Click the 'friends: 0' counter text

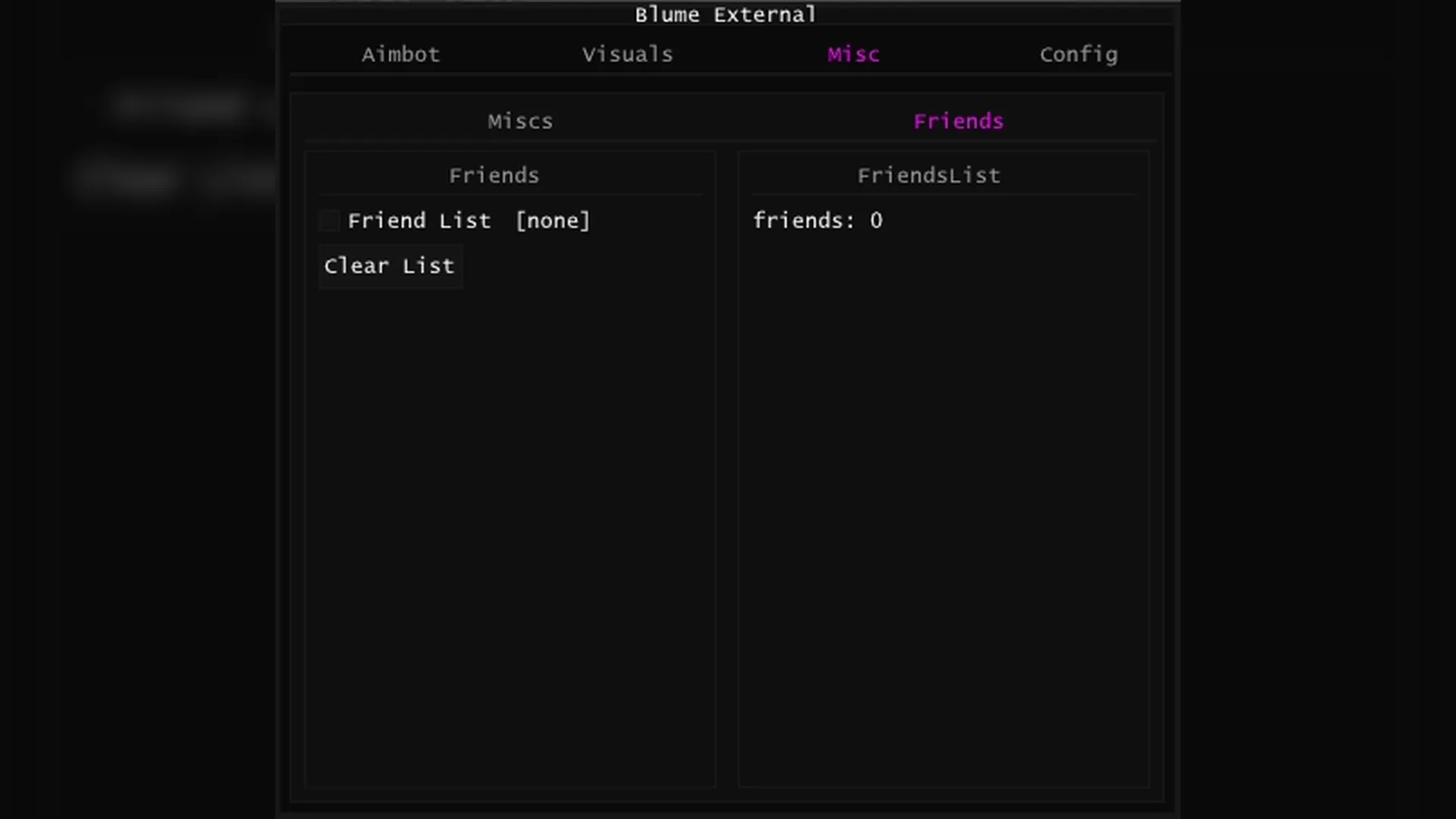[x=817, y=221]
